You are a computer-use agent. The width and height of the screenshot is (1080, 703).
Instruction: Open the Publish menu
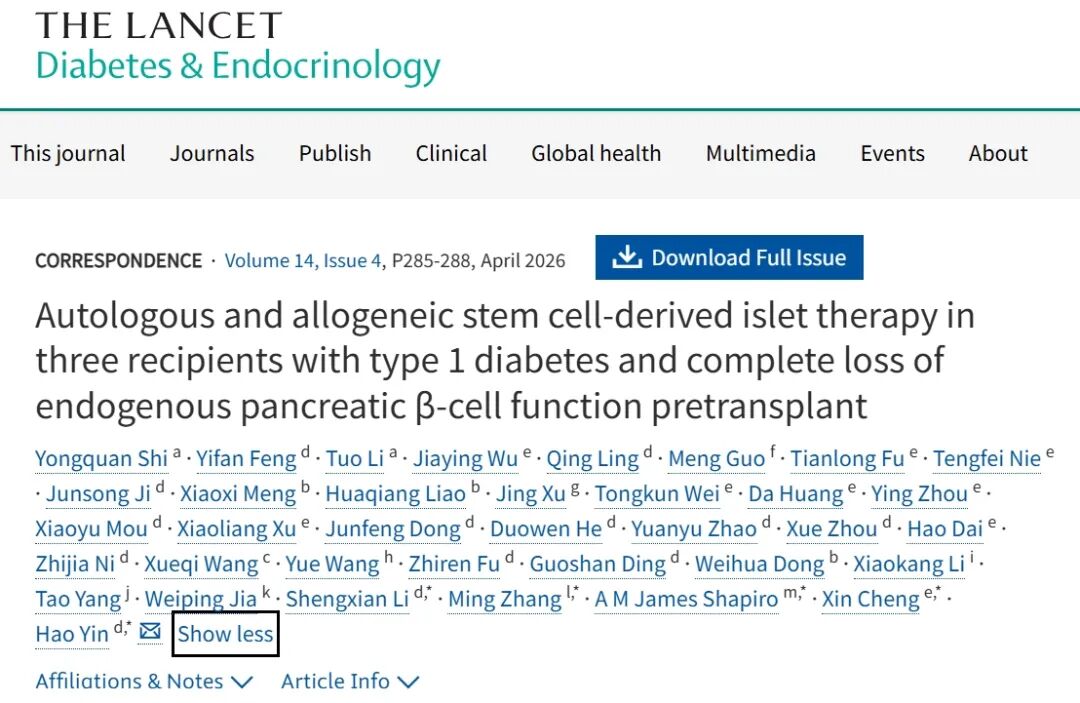tap(335, 154)
